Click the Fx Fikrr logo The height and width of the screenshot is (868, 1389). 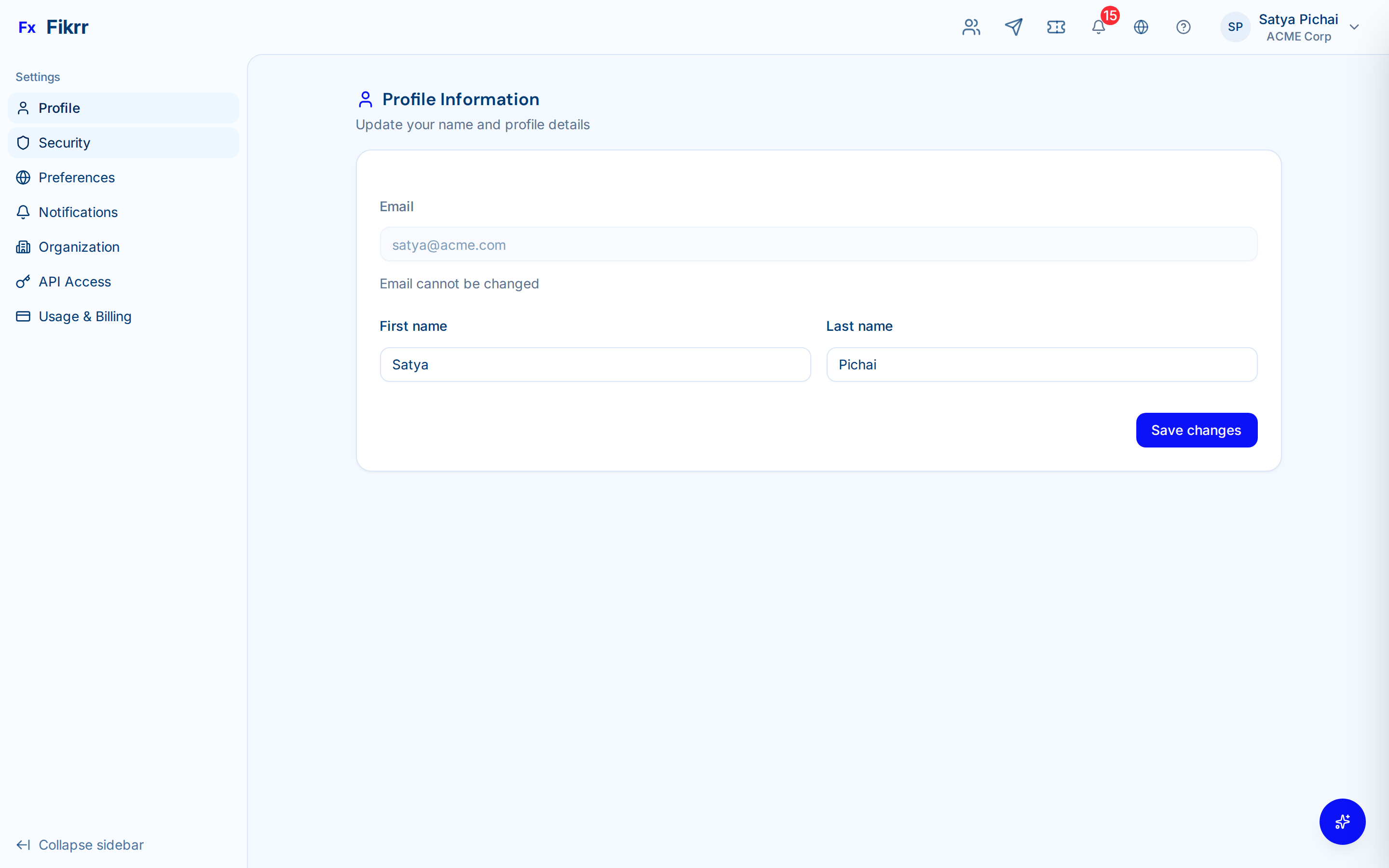[54, 27]
